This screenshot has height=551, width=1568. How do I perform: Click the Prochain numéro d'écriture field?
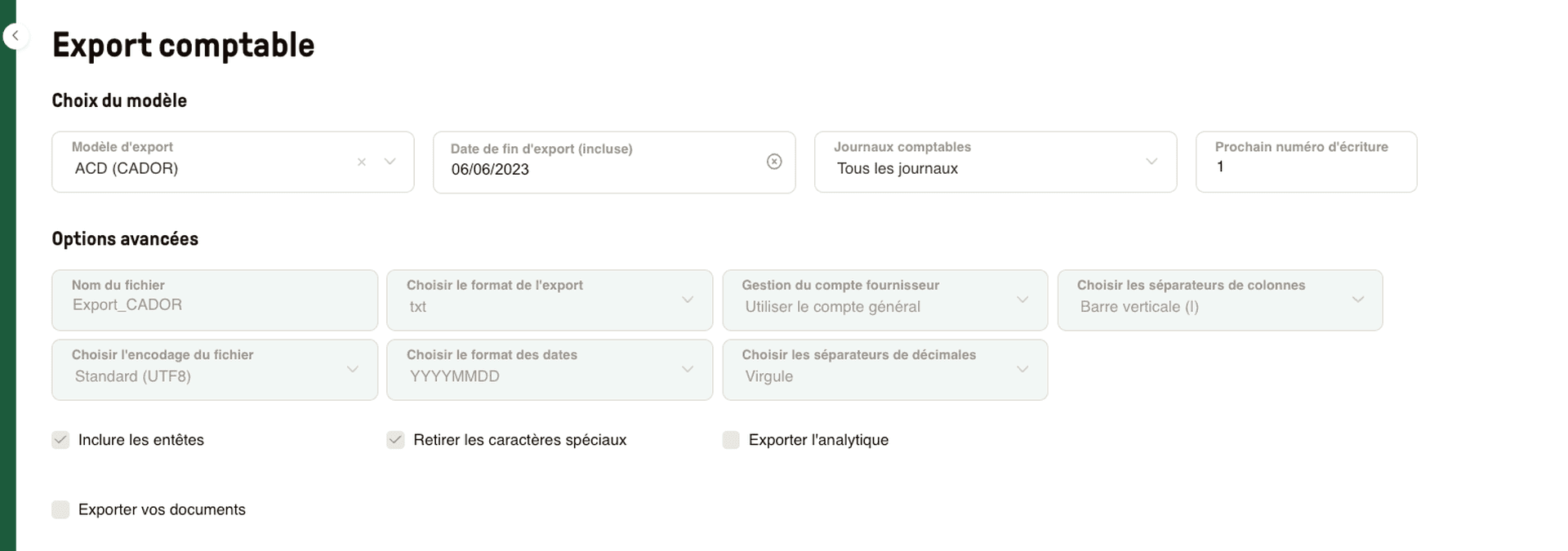click(x=1305, y=167)
